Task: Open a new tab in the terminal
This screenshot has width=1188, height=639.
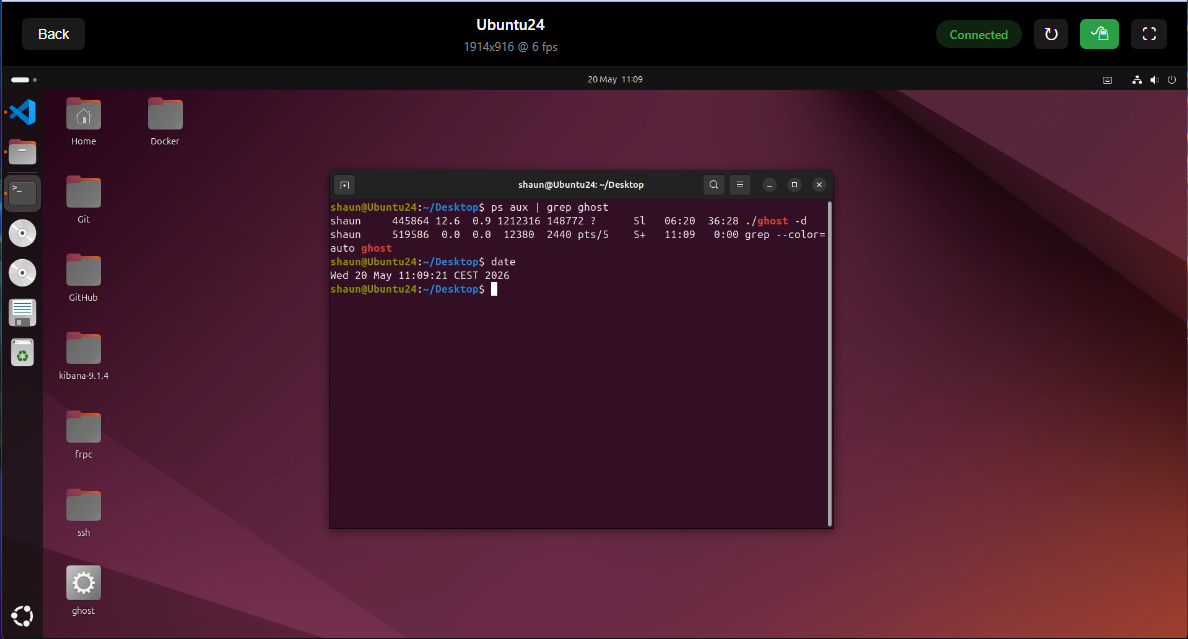Action: tap(345, 185)
